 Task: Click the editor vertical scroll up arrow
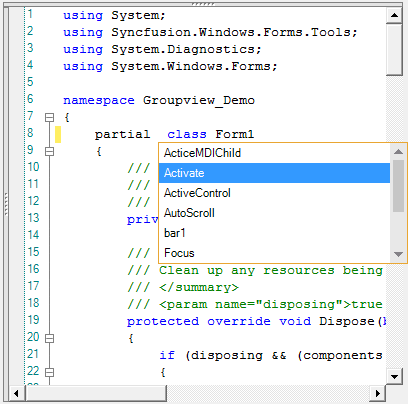(394, 15)
